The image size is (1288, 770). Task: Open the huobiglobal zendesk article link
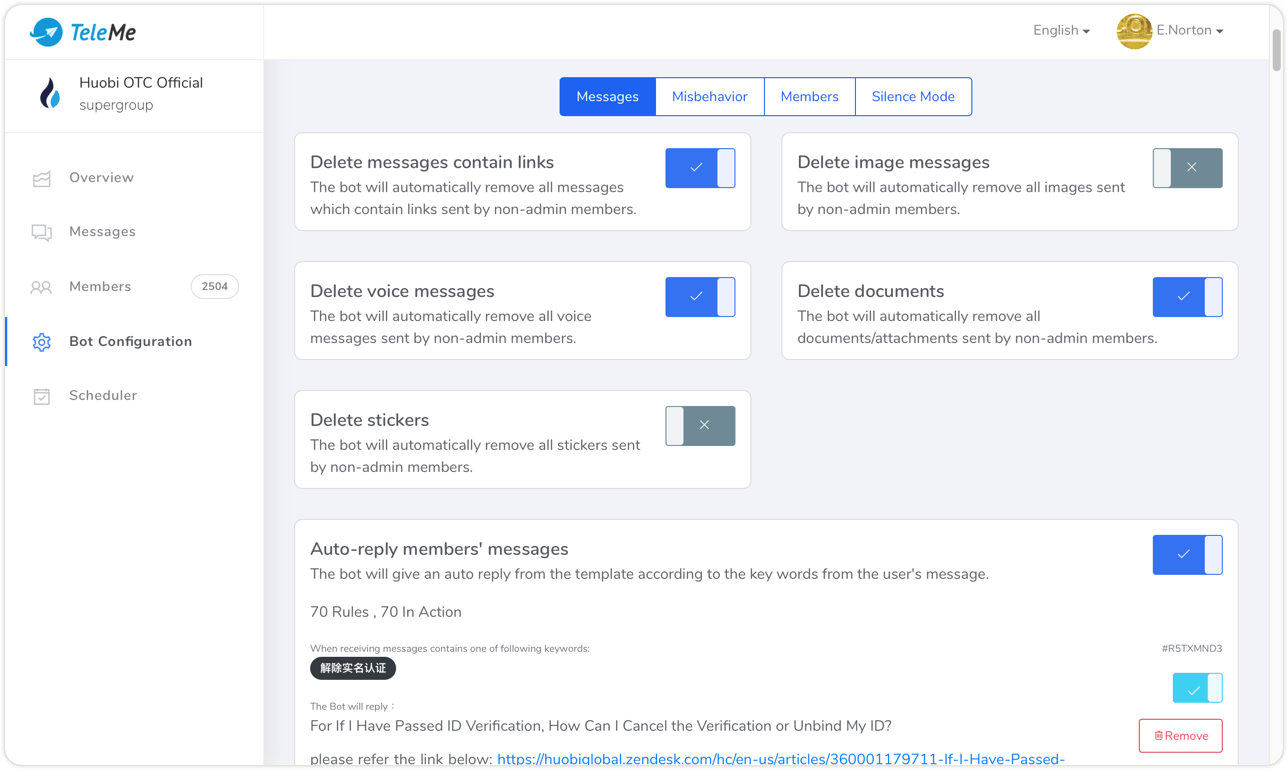pos(780,759)
